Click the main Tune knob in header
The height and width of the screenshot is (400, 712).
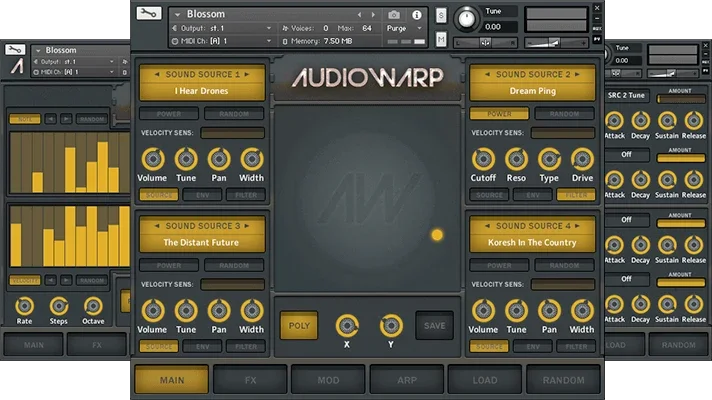[x=466, y=19]
